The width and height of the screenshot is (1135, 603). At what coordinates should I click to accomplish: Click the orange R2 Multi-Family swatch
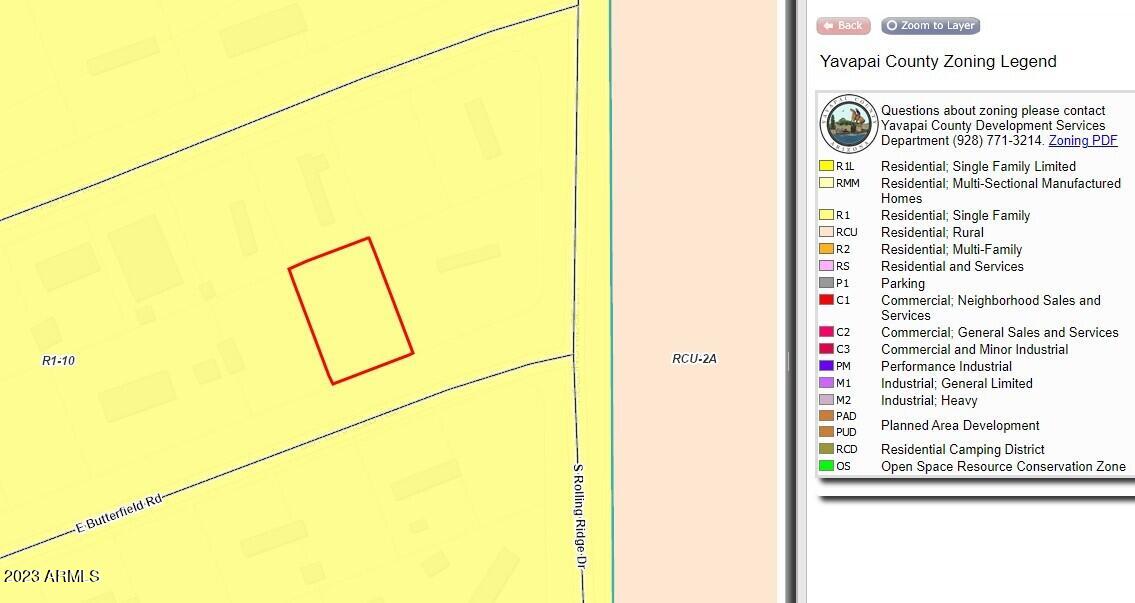click(x=826, y=249)
